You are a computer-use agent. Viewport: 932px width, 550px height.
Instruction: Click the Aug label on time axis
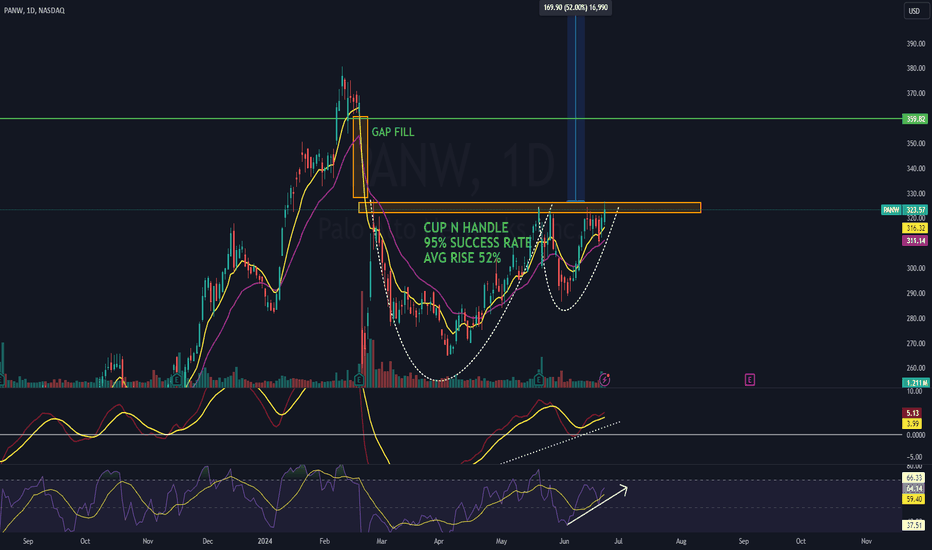click(x=681, y=541)
